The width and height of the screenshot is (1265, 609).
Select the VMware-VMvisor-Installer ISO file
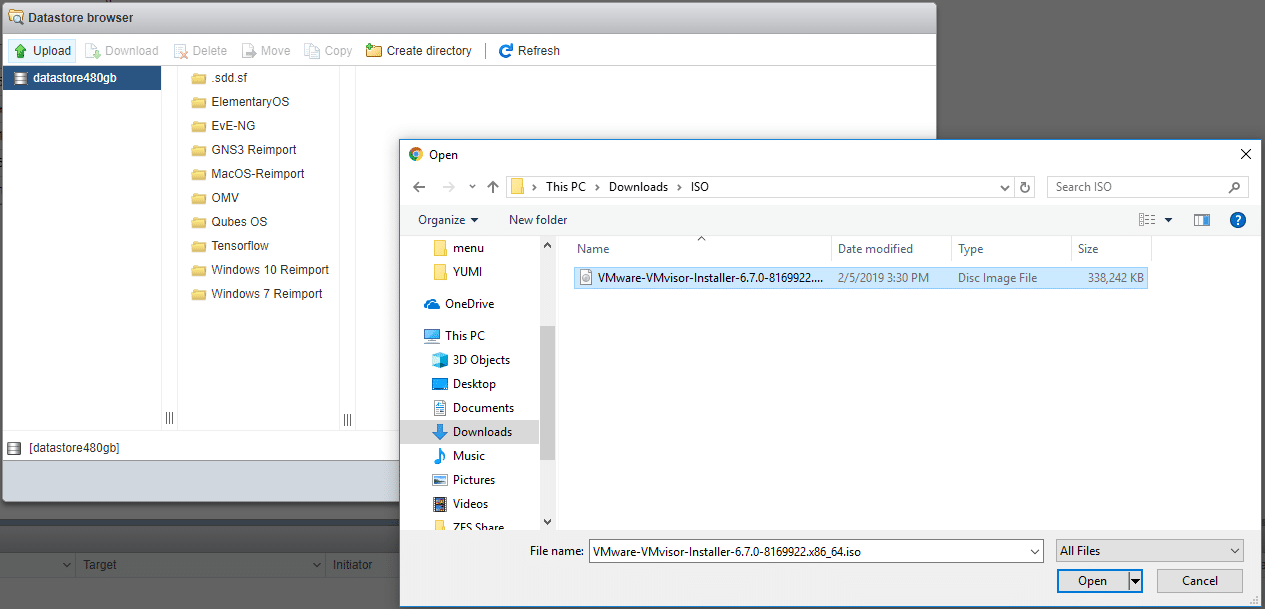861,278
